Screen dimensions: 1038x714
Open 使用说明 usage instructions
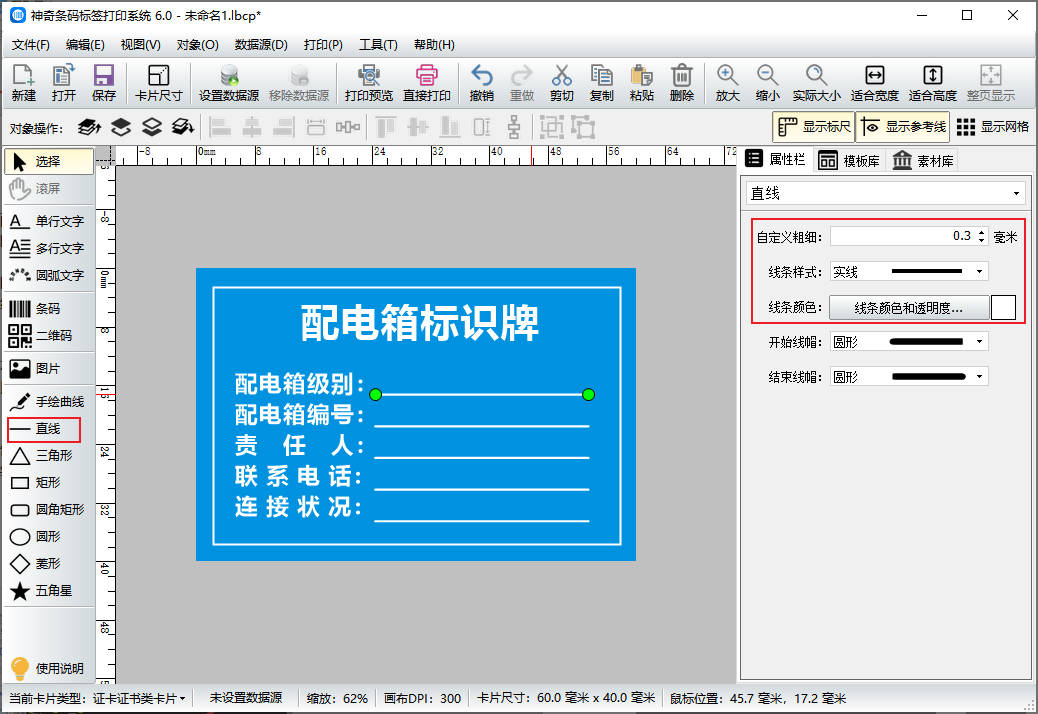pos(48,668)
